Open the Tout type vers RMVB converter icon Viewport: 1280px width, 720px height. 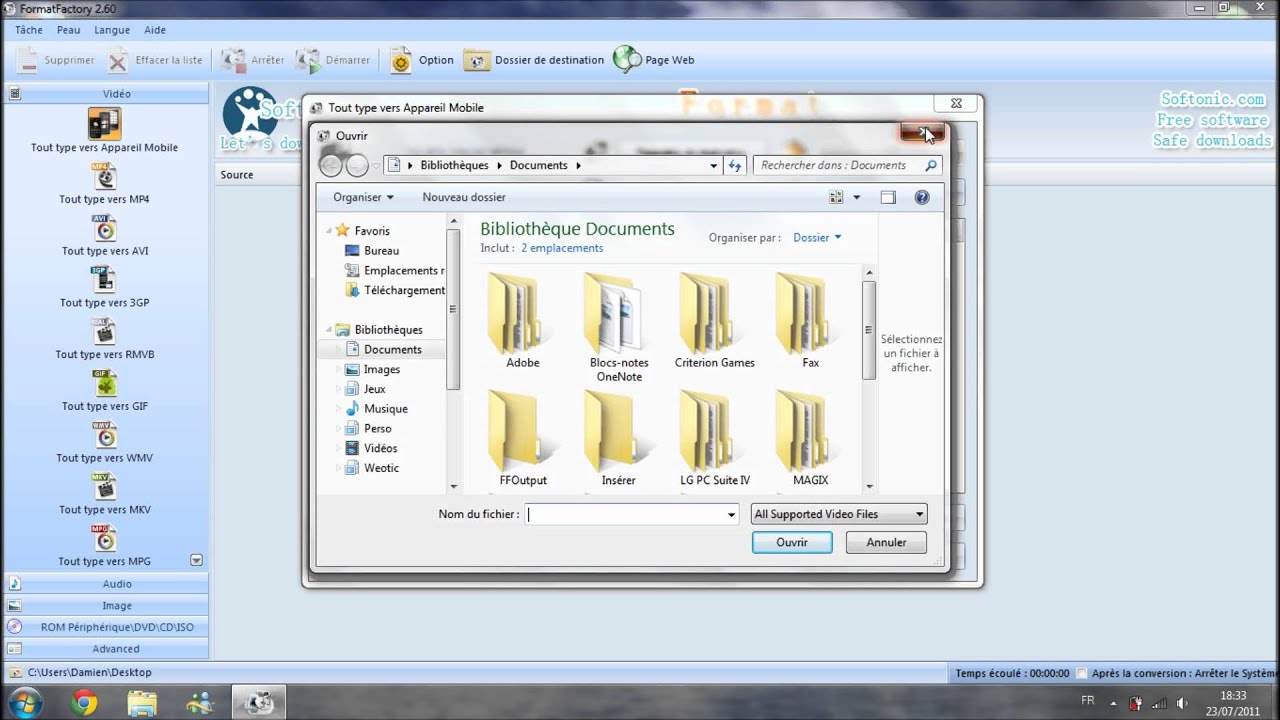104,332
